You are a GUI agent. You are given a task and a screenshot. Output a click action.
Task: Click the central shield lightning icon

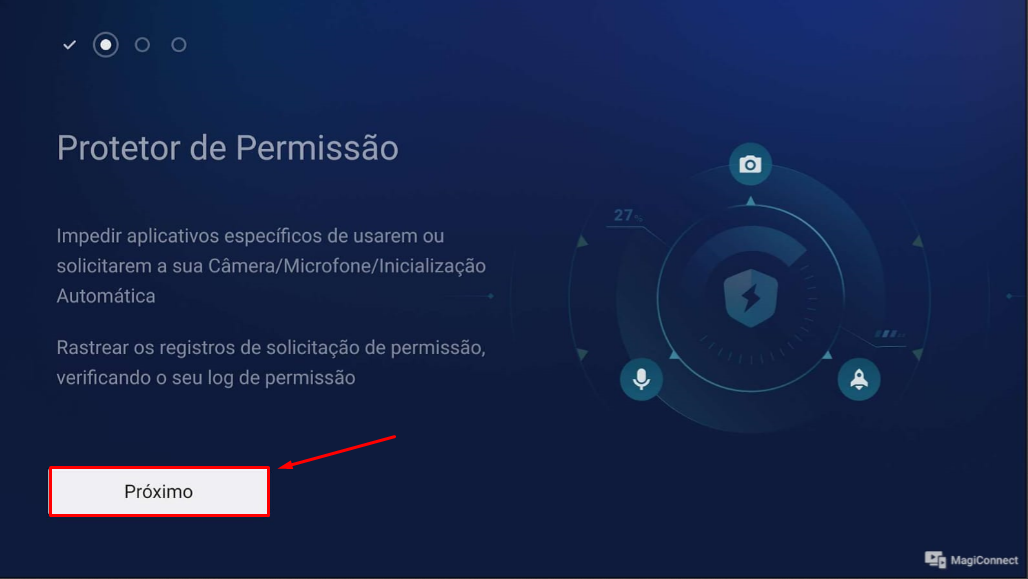[751, 298]
